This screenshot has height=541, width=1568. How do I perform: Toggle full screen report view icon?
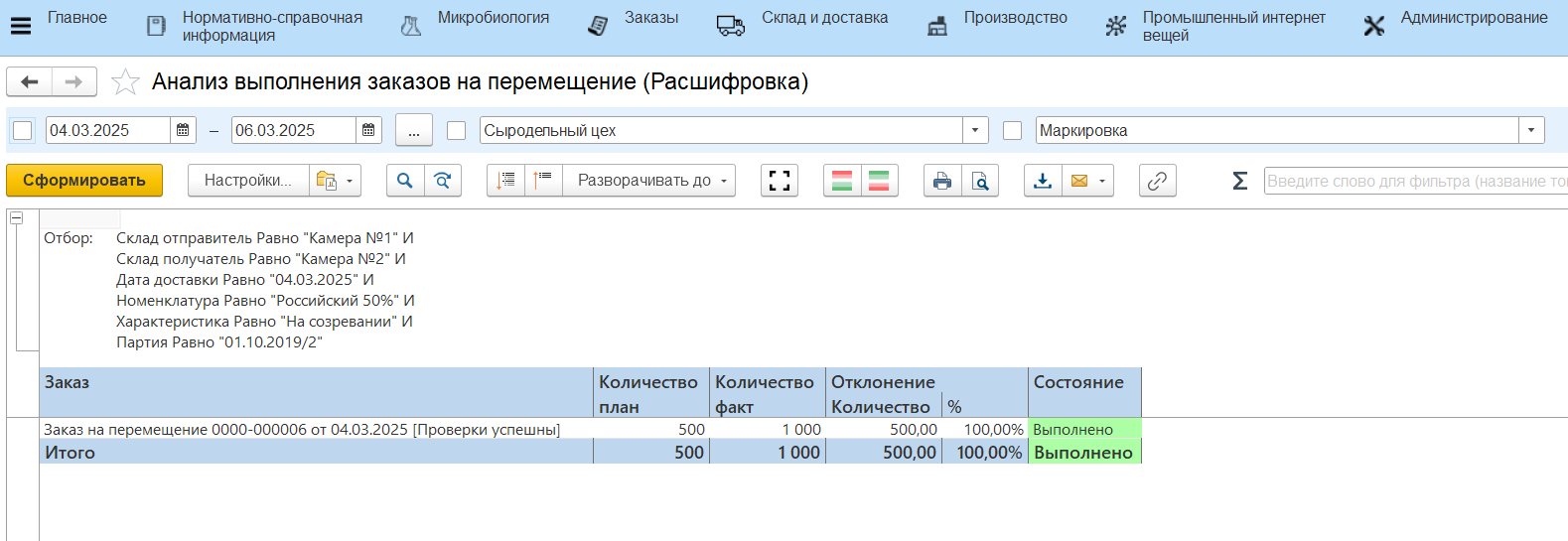tap(780, 181)
